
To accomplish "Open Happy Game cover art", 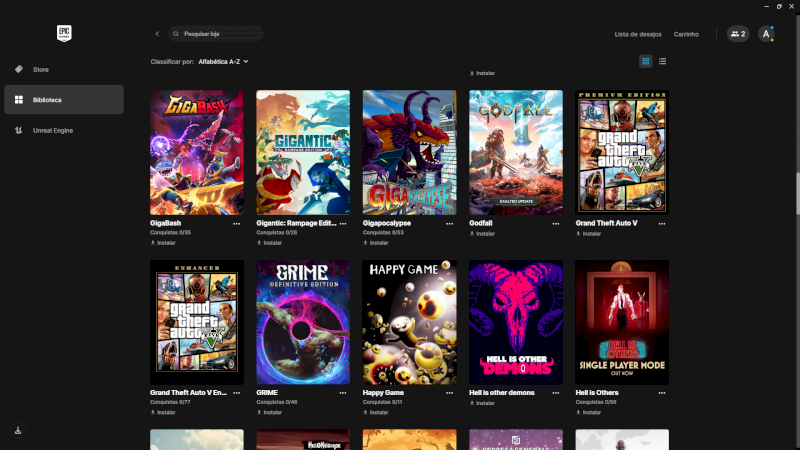I will (x=409, y=322).
